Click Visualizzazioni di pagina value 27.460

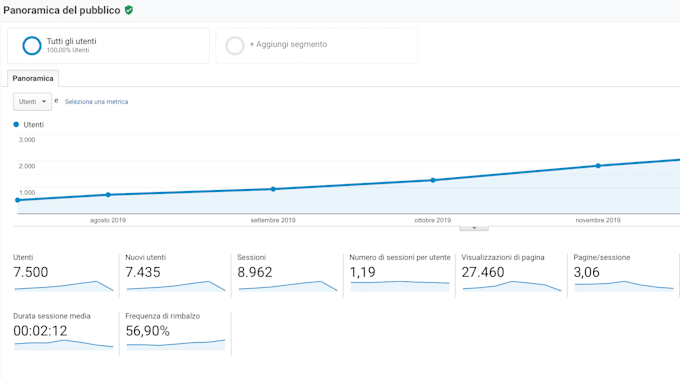483,272
